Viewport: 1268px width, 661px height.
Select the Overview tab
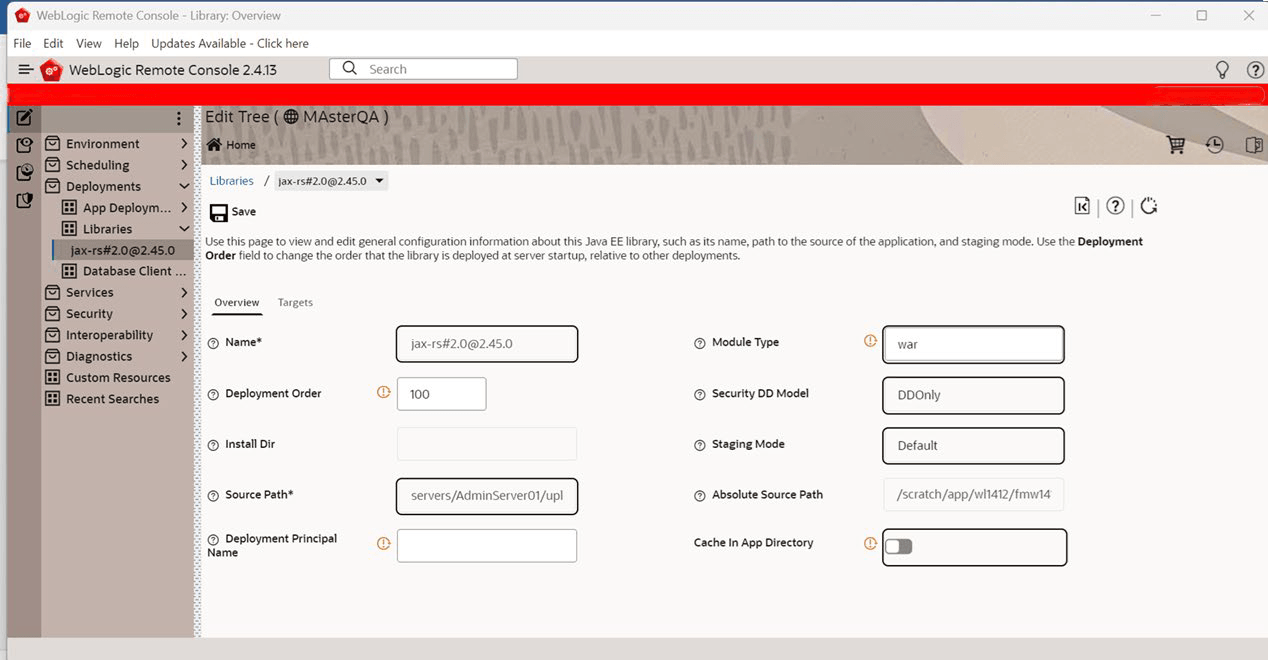tap(237, 303)
